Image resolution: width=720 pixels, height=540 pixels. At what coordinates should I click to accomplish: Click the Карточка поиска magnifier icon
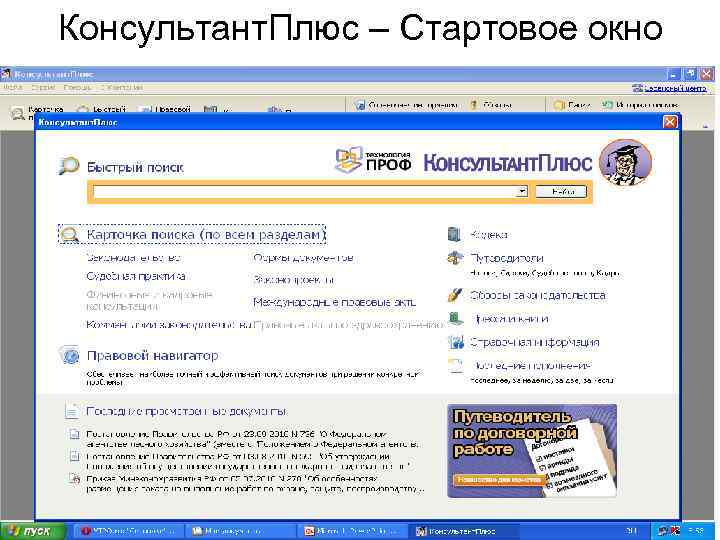pos(70,235)
